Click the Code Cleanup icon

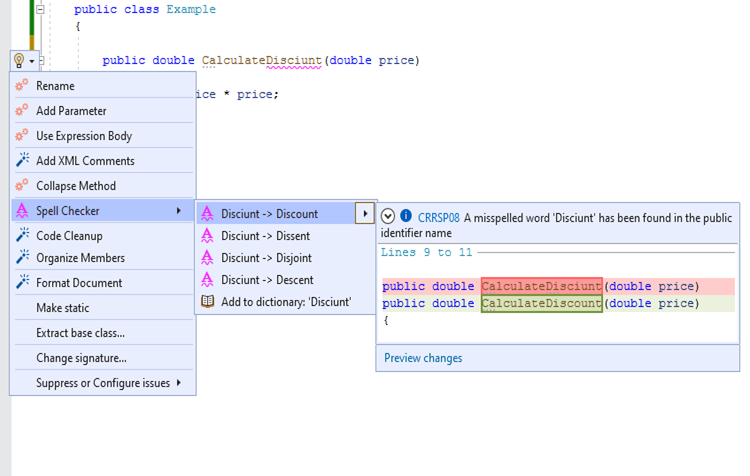(22, 236)
